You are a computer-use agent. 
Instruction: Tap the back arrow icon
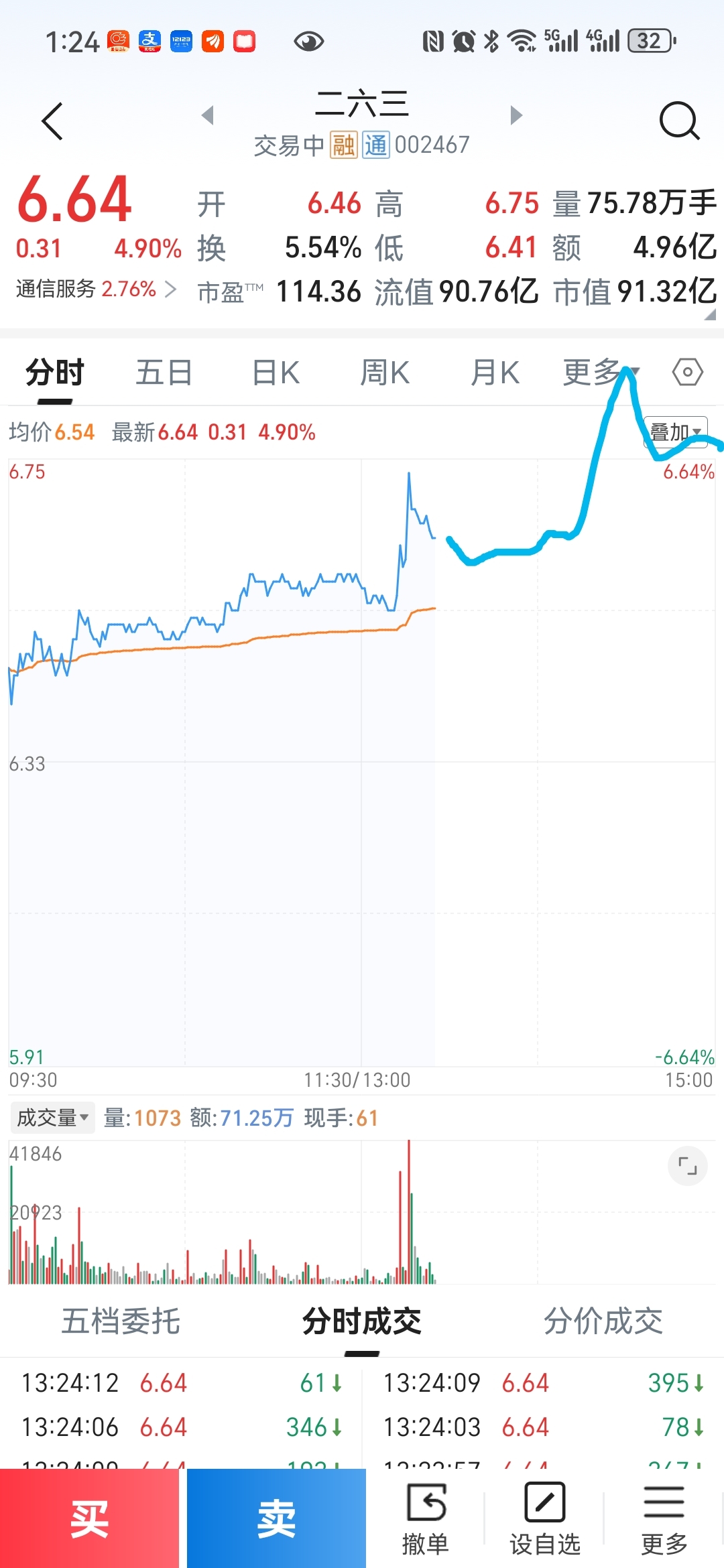52,121
